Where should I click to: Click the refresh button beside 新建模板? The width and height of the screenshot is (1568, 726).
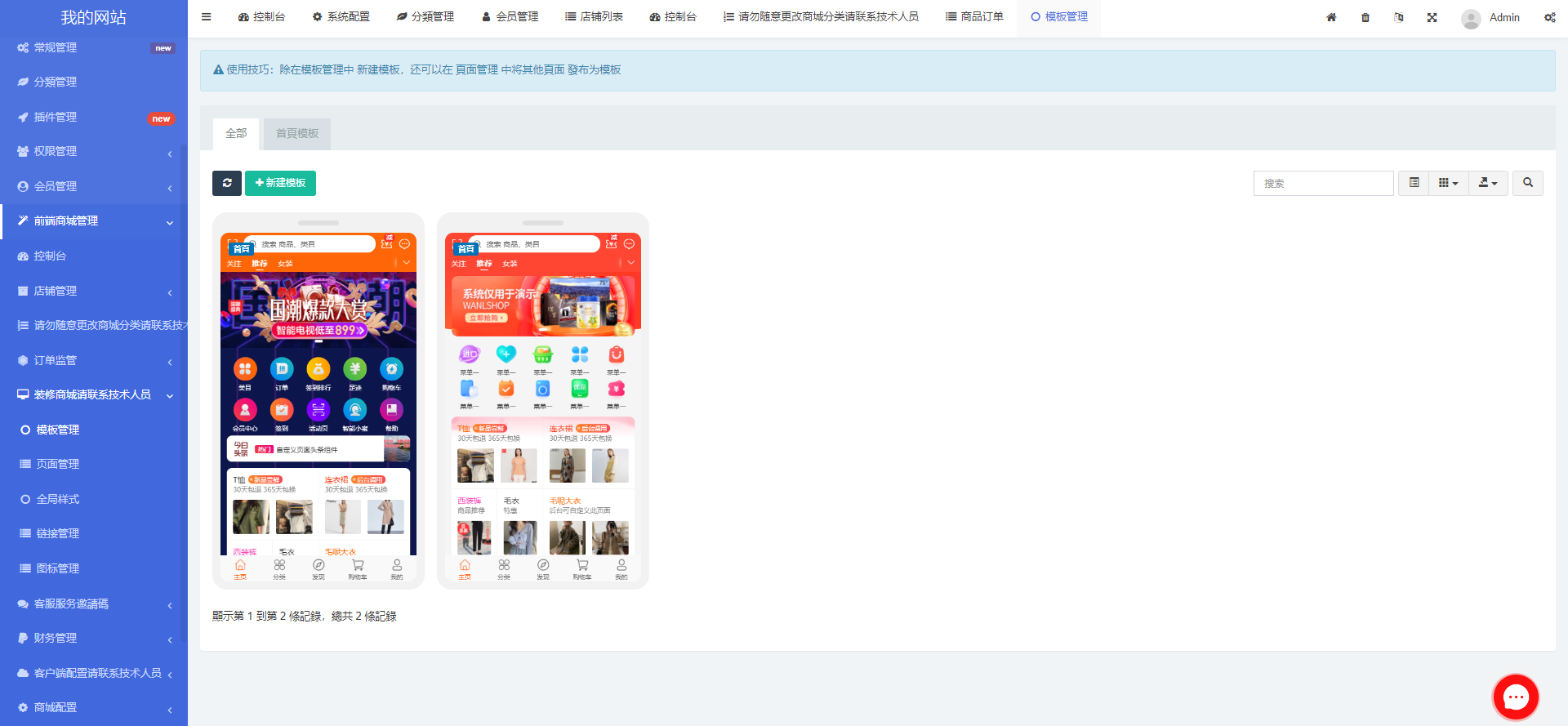(x=227, y=183)
